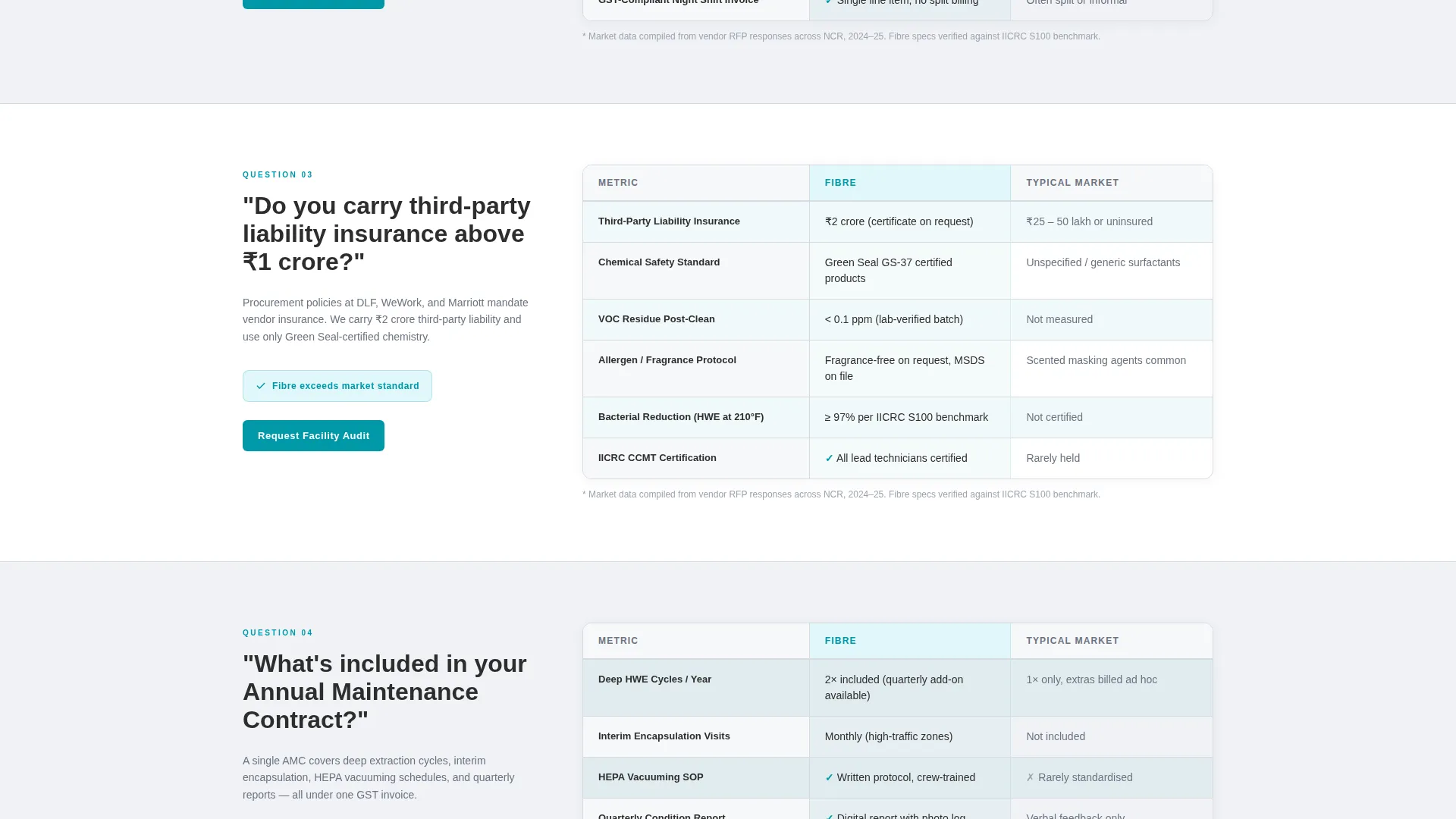The image size is (1456, 819).
Task: Click checkmark icon in Fibre exceeds badge
Action: click(x=261, y=386)
